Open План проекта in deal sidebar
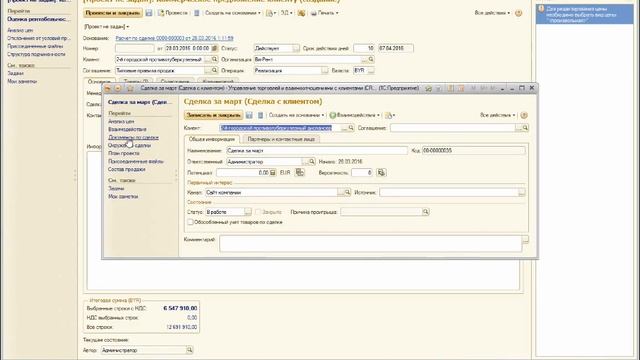The width and height of the screenshot is (640, 360). [x=124, y=153]
